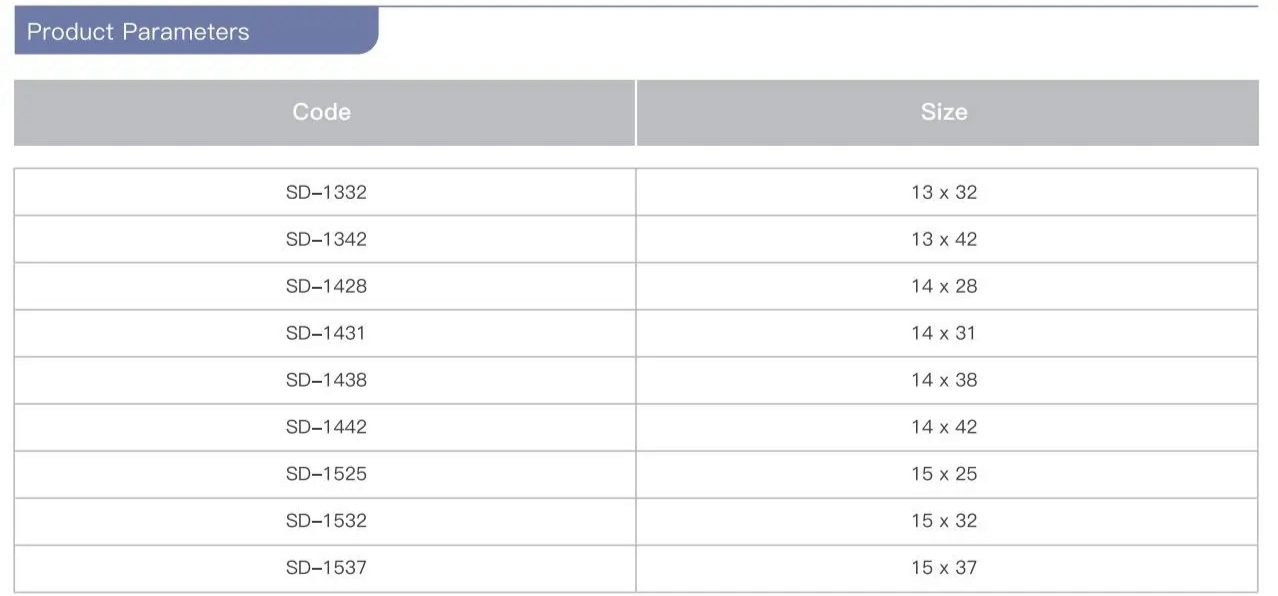This screenshot has width=1278, height=596.
Task: Select the Code column header
Action: pyautogui.click(x=322, y=112)
